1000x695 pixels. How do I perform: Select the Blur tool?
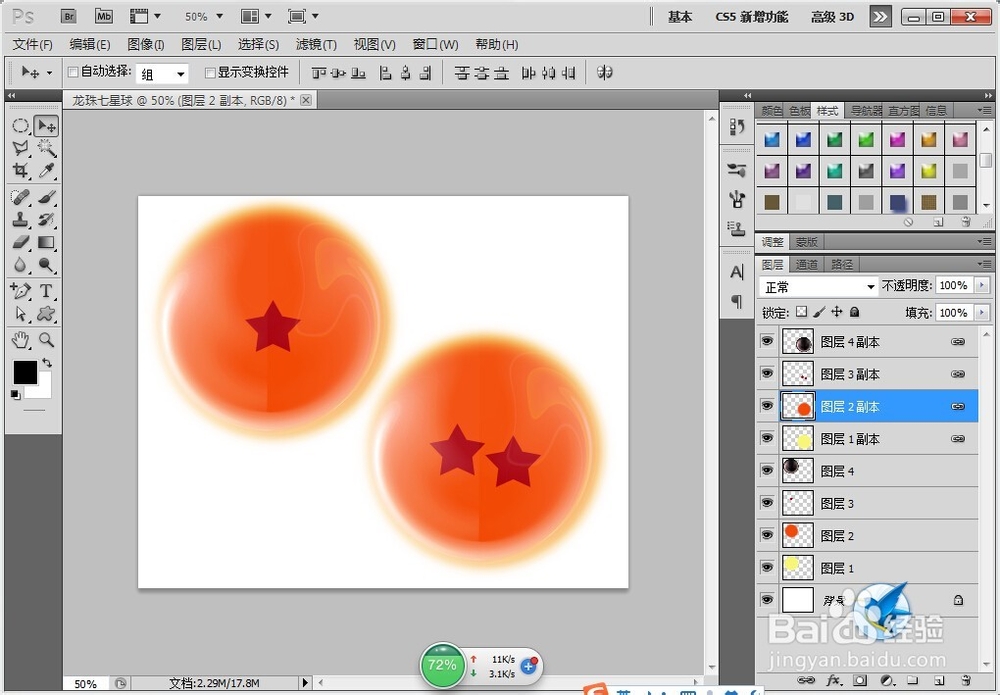click(20, 265)
